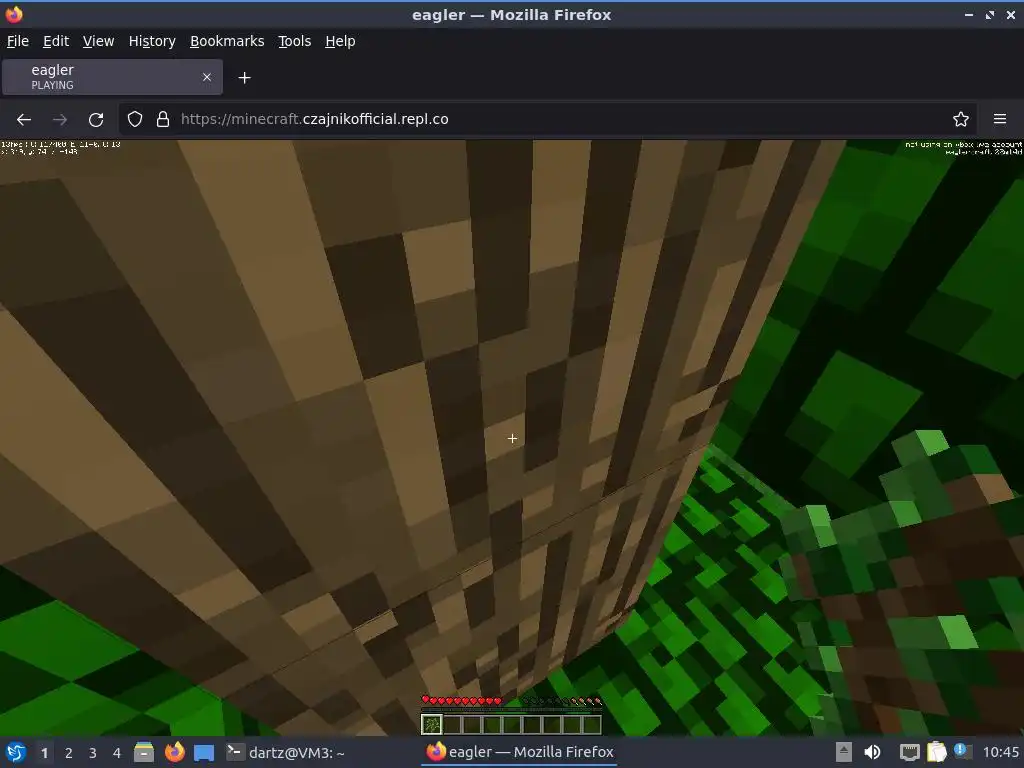Open the clipboard manager tray icon
Screen dimensions: 1024x768
936,752
